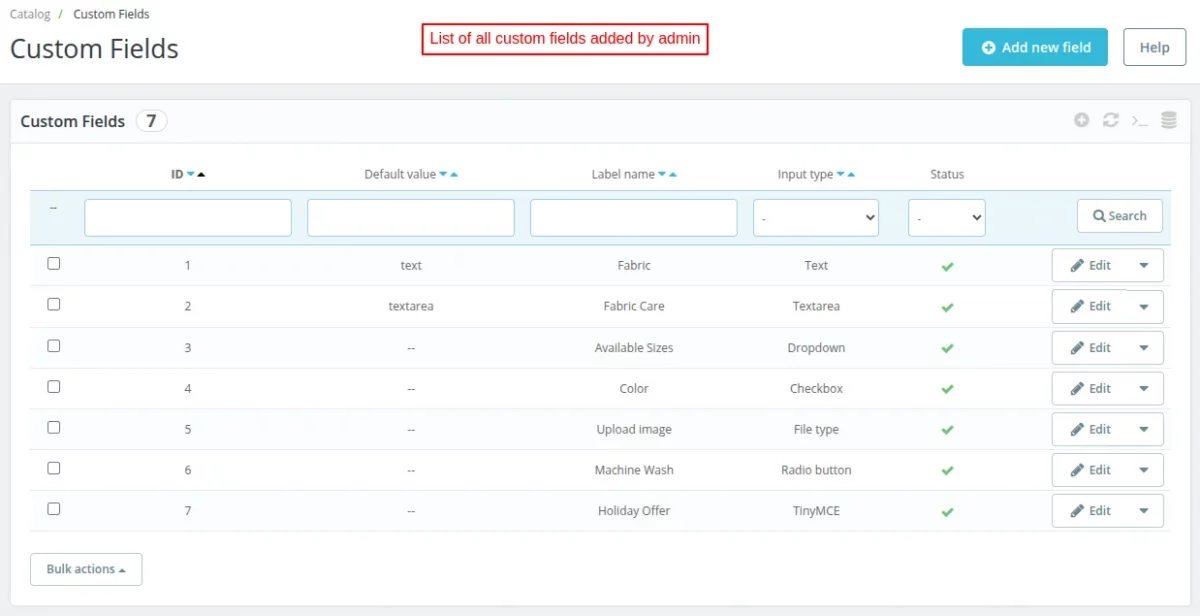
Task: Click the green status check for Holiday Offer
Action: tap(946, 511)
